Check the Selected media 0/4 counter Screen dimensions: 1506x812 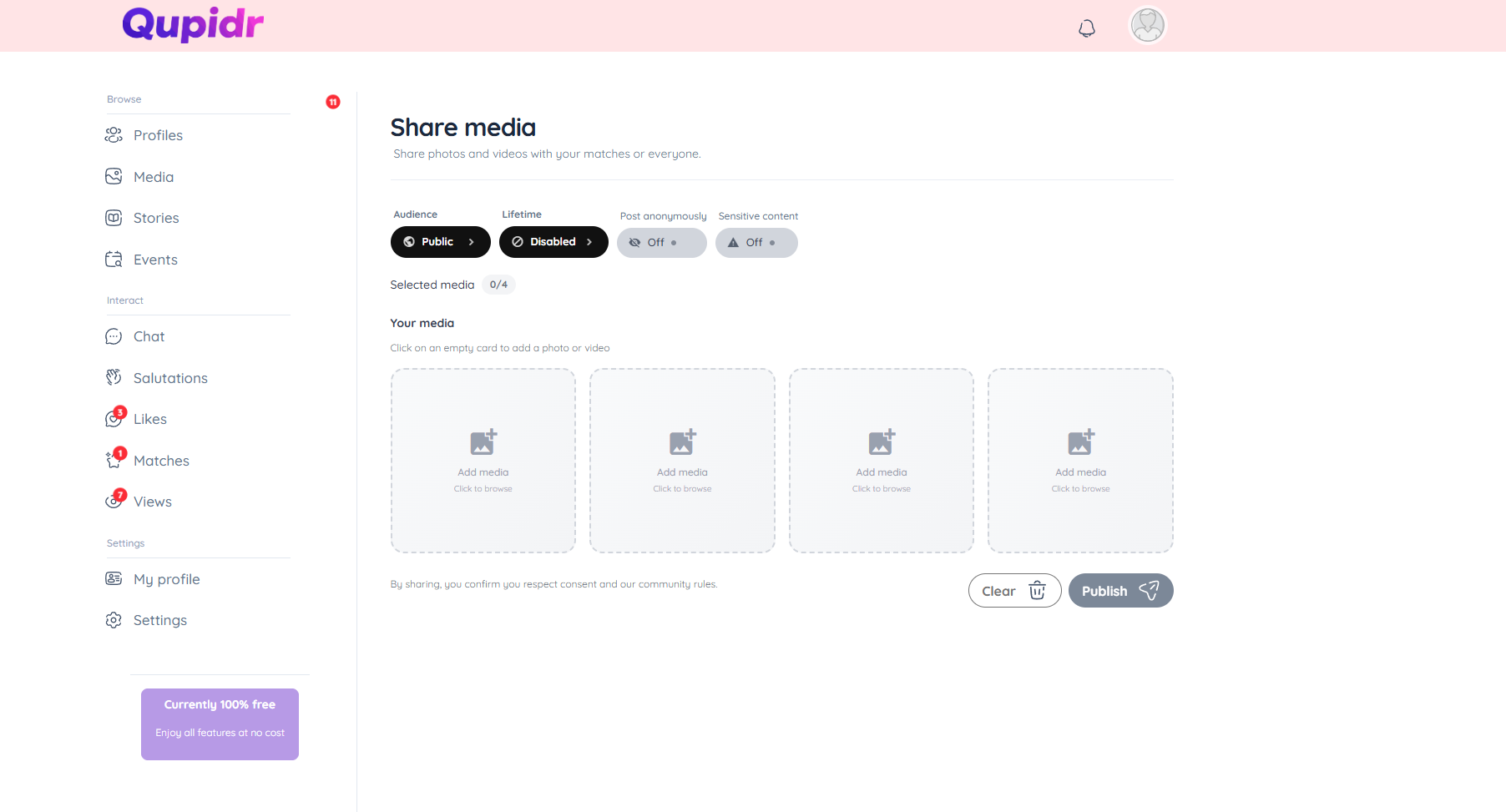pos(498,285)
